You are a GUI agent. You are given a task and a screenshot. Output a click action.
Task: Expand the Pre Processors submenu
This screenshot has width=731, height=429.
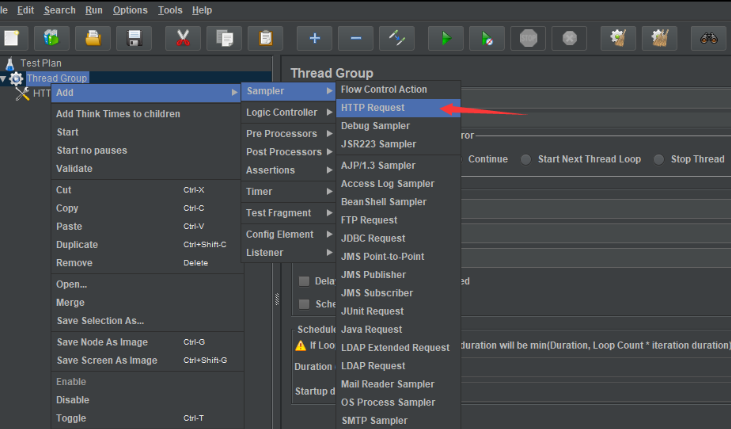(289, 134)
